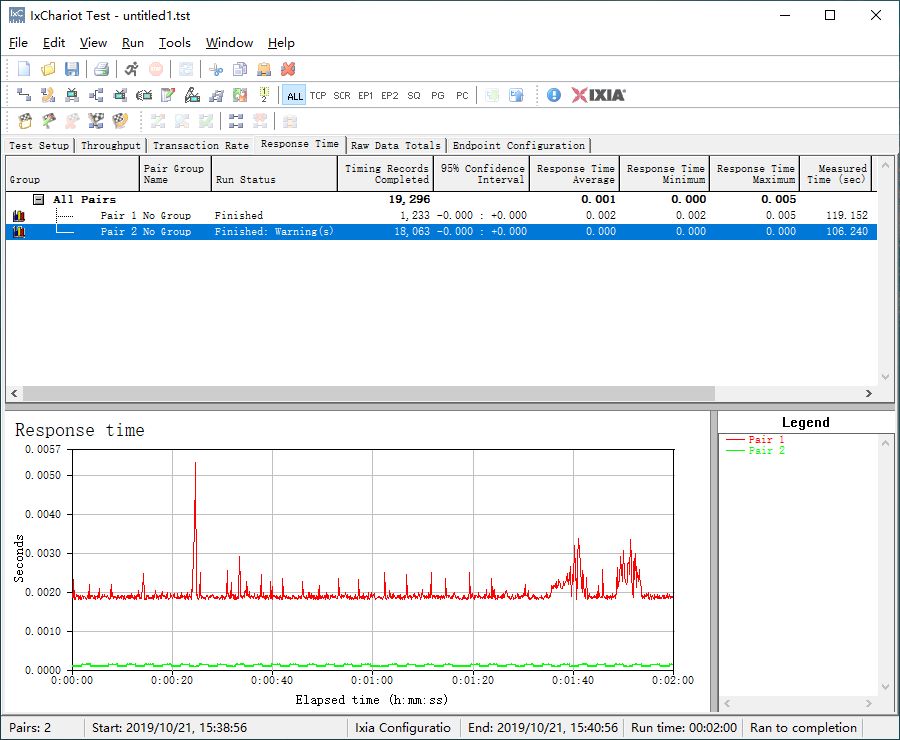
Task: Toggle the ALL filter button
Action: click(x=294, y=95)
